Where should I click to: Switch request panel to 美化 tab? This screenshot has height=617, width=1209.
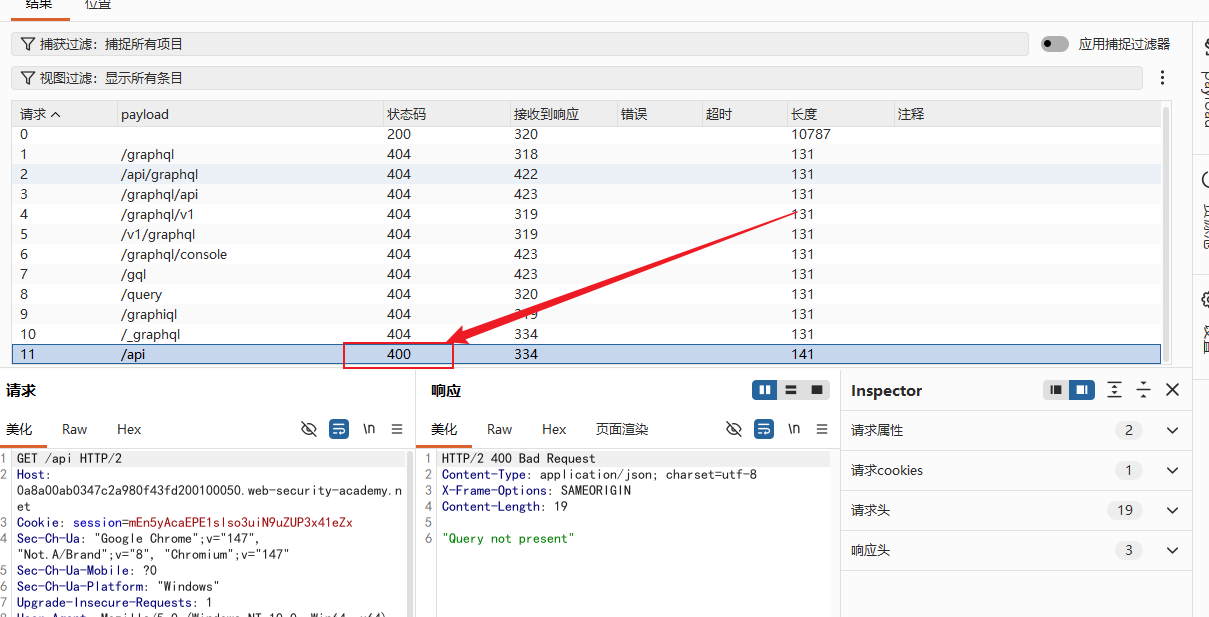tap(19, 429)
